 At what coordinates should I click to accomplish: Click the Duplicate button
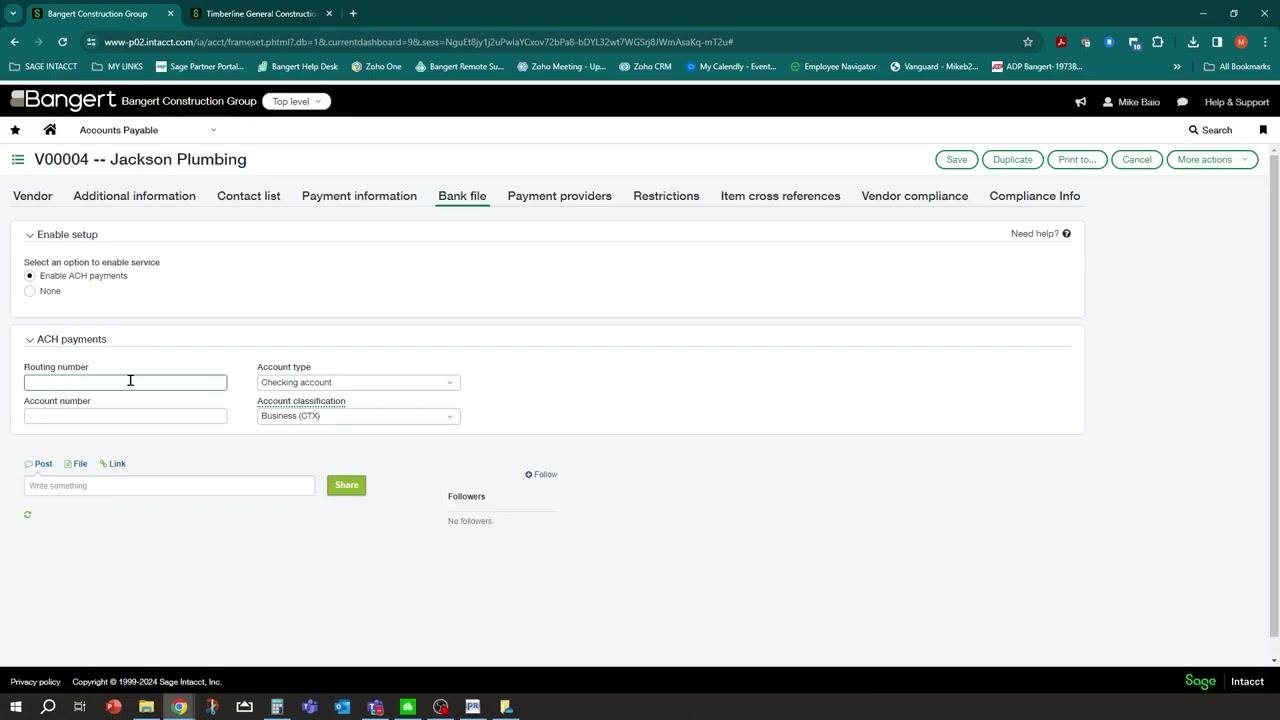coord(1012,160)
